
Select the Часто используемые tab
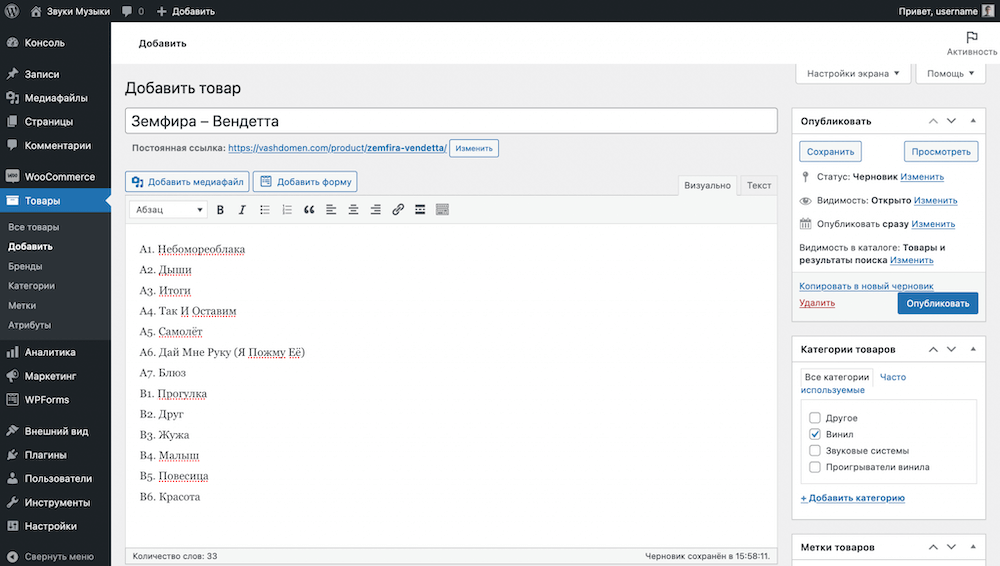pyautogui.click(x=853, y=384)
